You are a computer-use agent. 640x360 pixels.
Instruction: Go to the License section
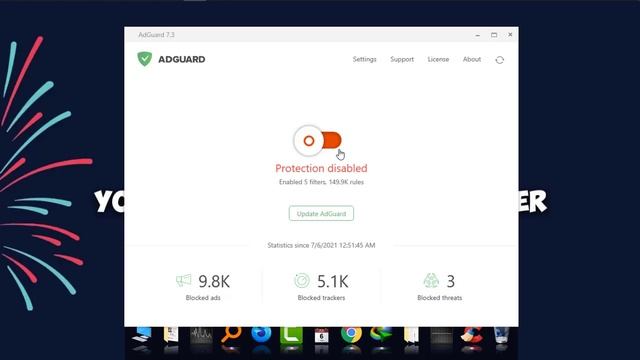(x=438, y=59)
